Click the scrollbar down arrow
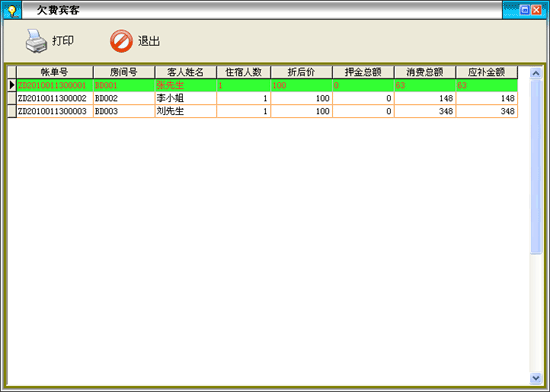Viewport: 550px width, 392px height. click(536, 378)
